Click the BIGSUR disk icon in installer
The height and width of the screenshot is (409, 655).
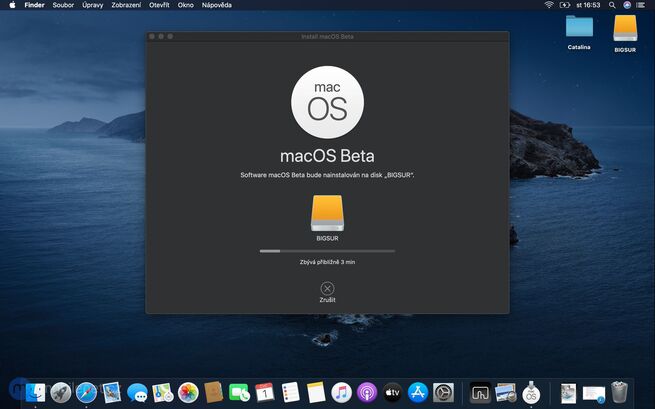click(327, 213)
